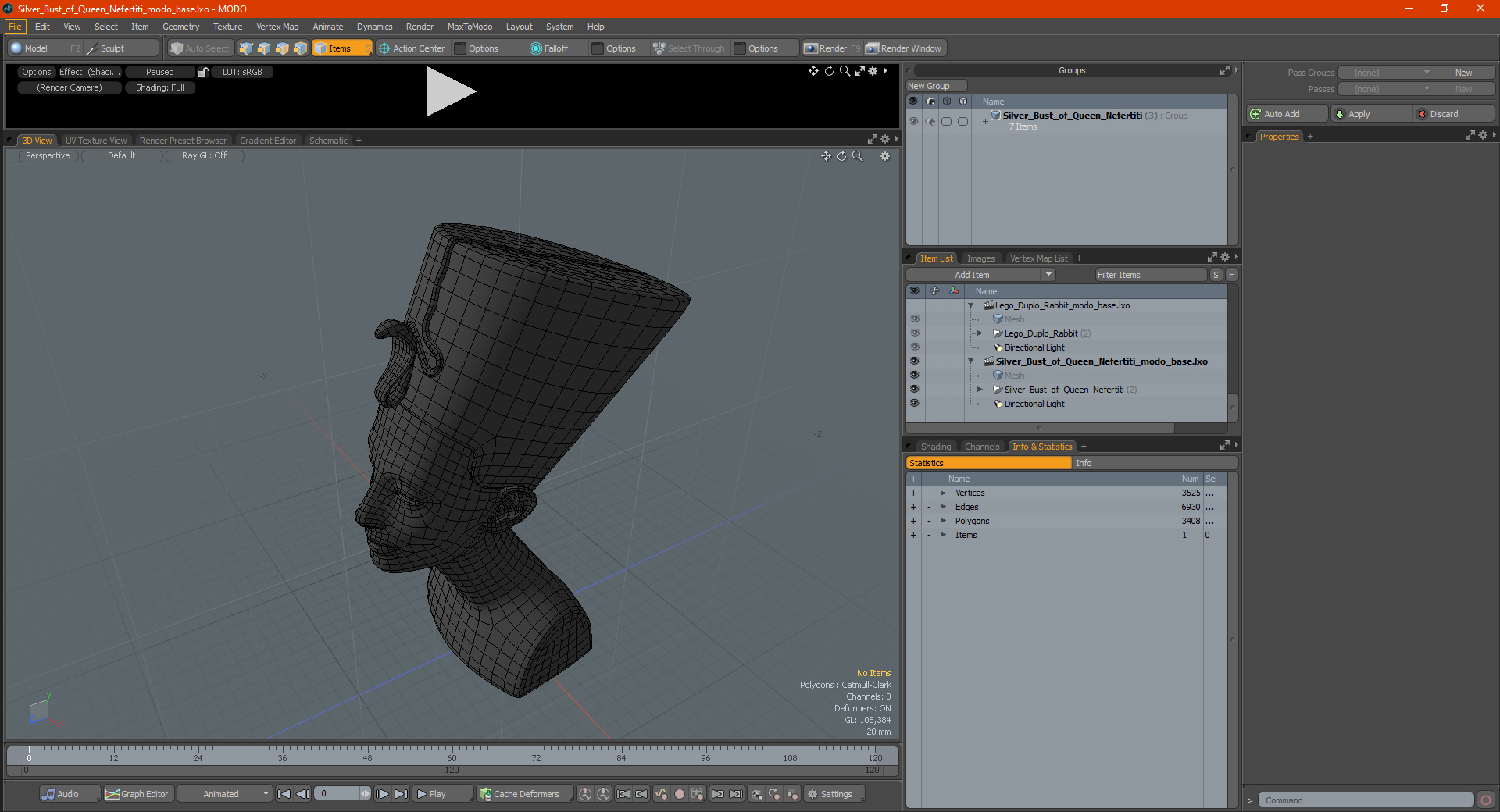1500x812 pixels.
Task: Click Render F9 button
Action: [832, 48]
